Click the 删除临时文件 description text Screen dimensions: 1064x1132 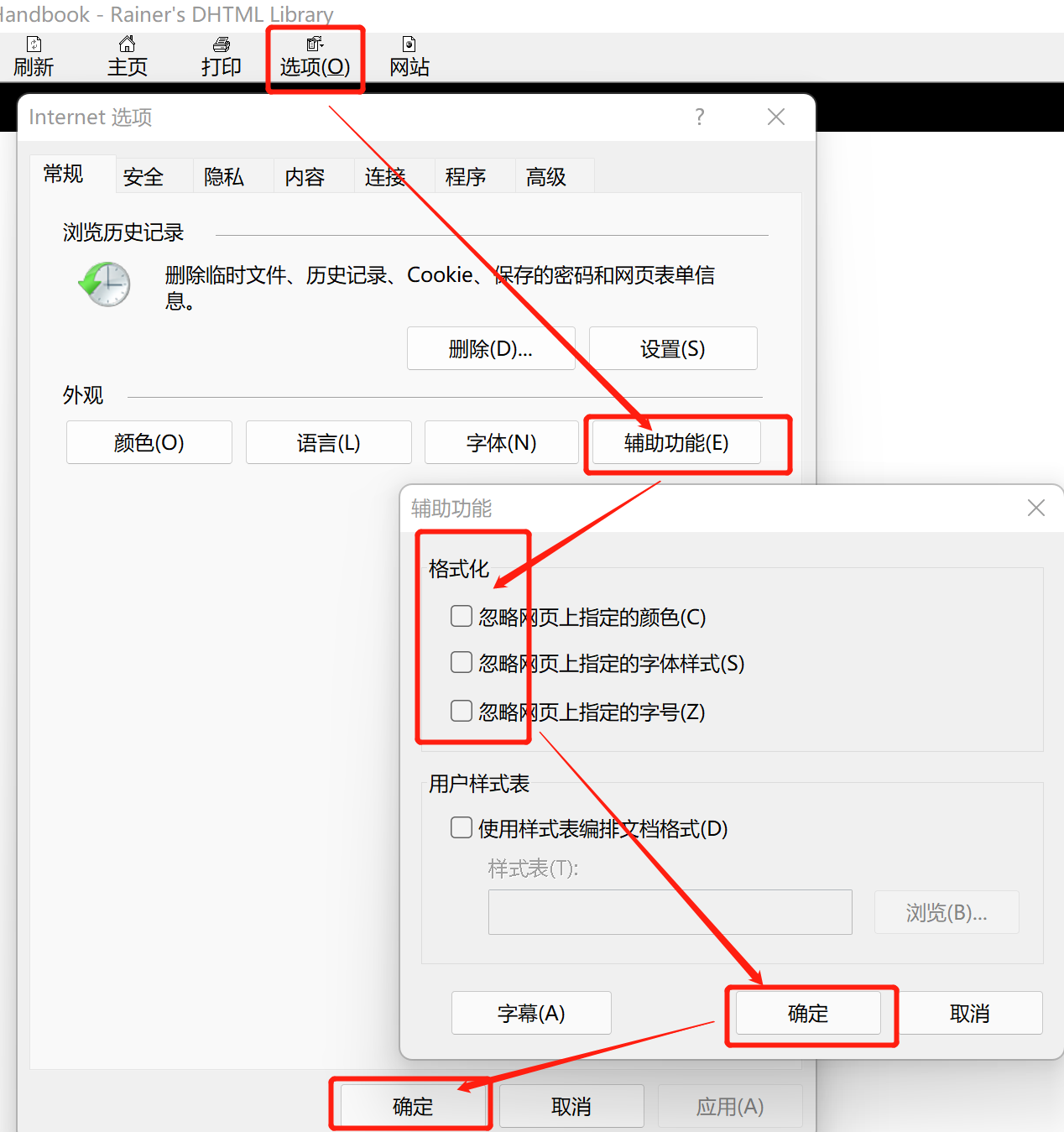[440, 287]
